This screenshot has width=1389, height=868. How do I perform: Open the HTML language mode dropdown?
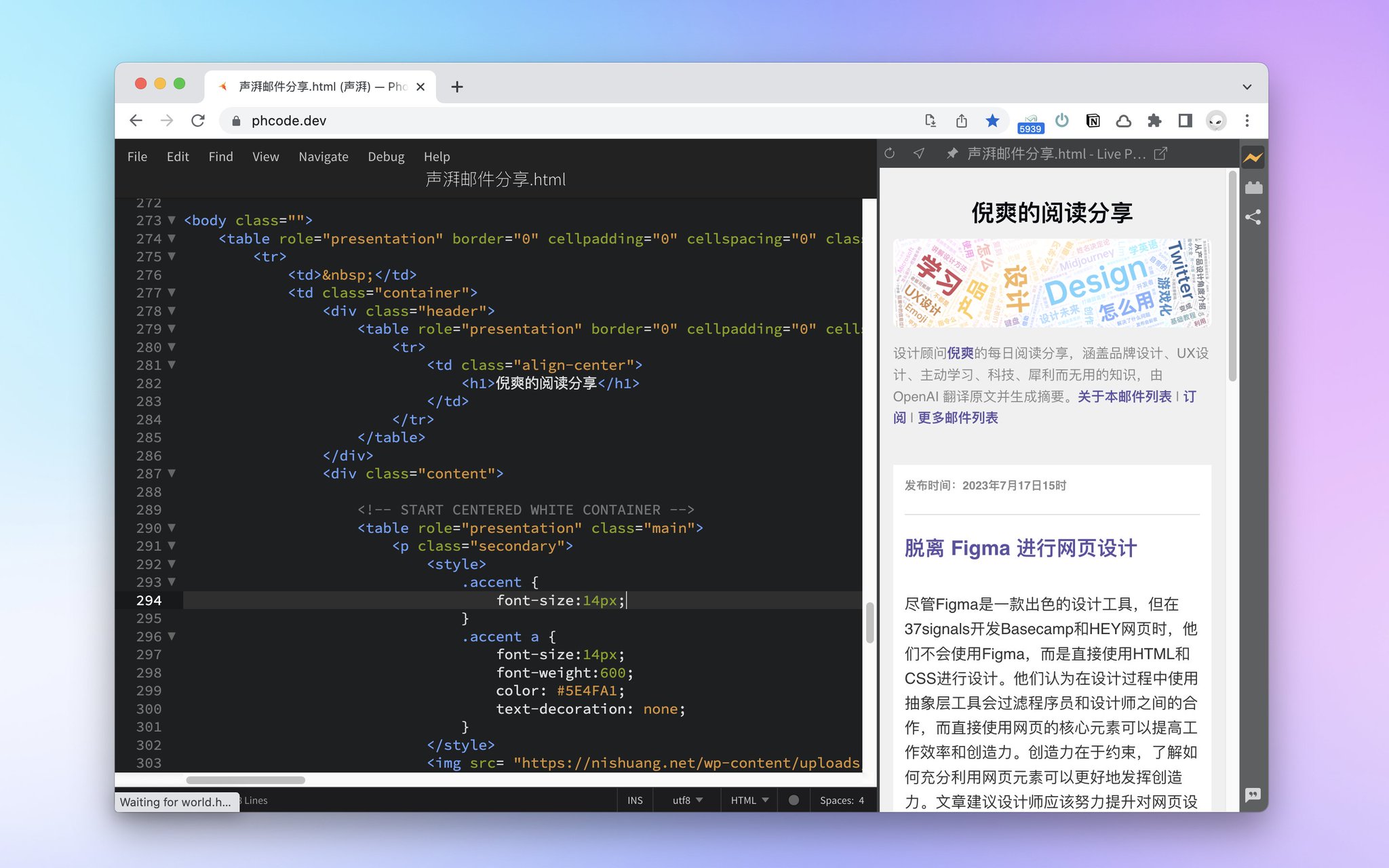(x=749, y=800)
